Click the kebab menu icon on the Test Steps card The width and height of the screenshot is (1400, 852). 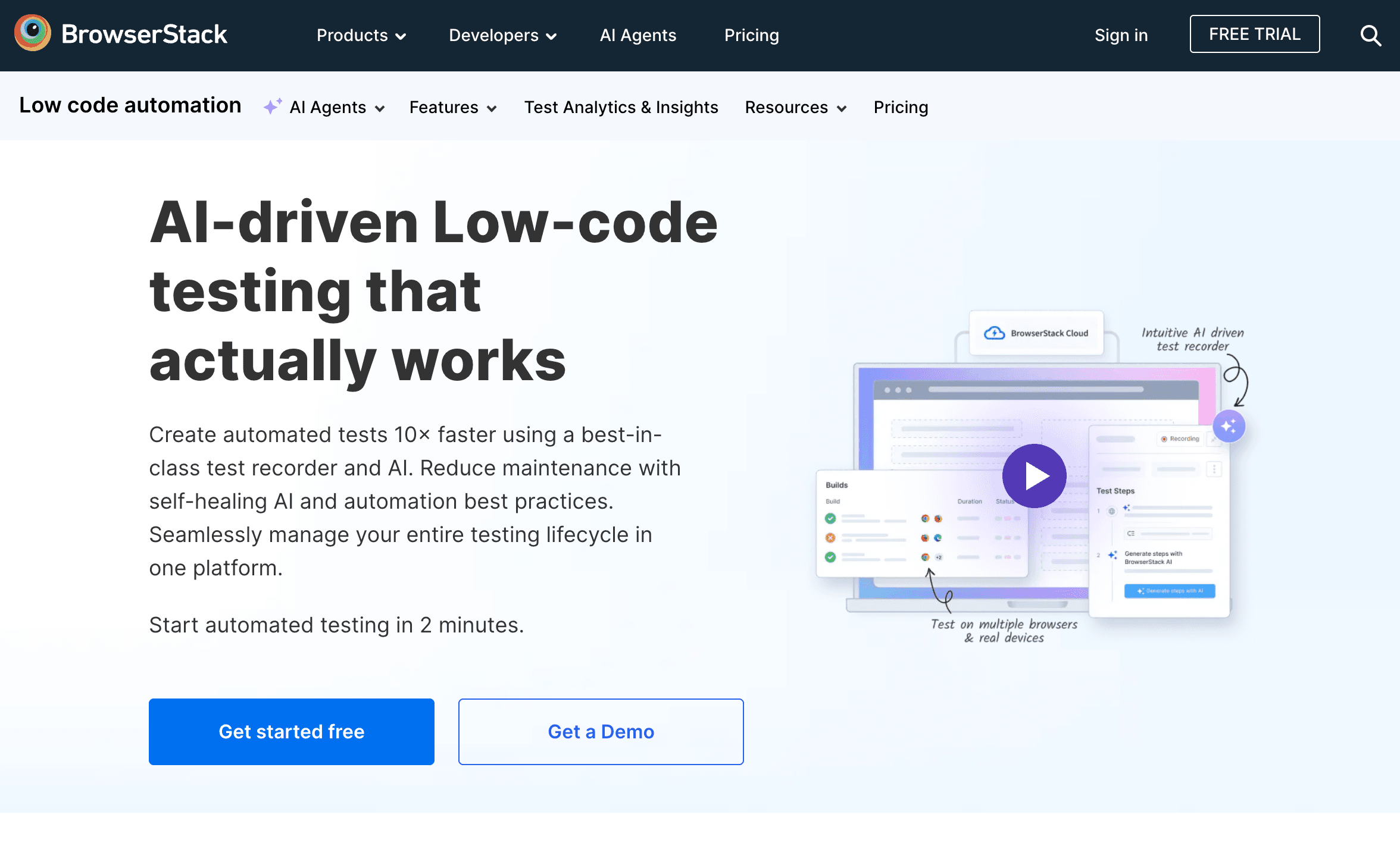[1214, 469]
